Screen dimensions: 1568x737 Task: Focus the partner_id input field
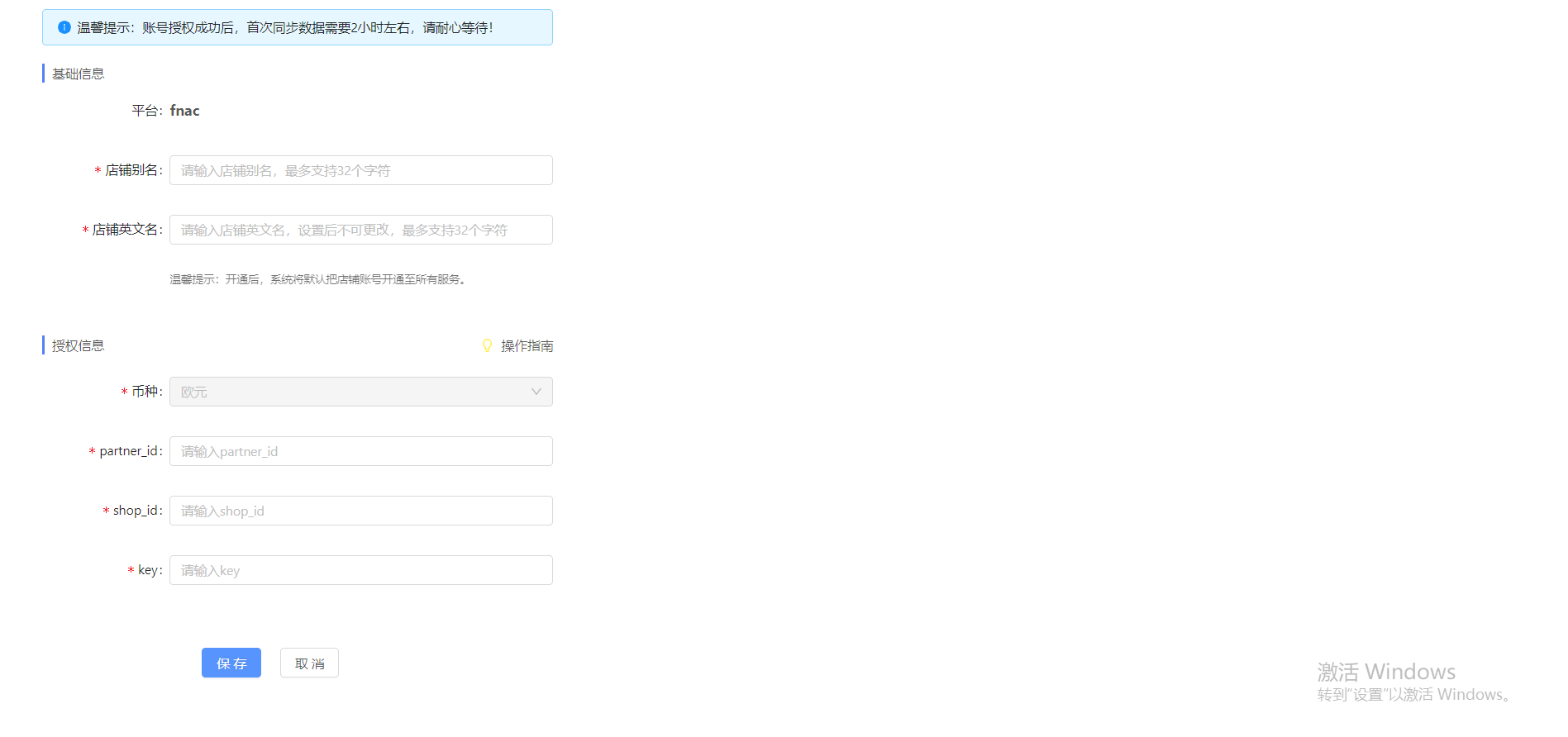[361, 451]
